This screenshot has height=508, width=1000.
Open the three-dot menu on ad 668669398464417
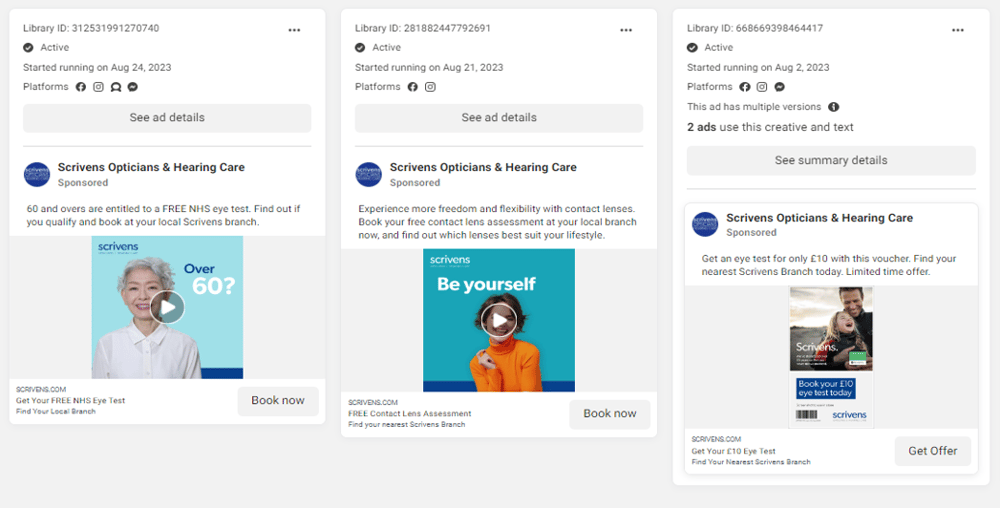(958, 30)
